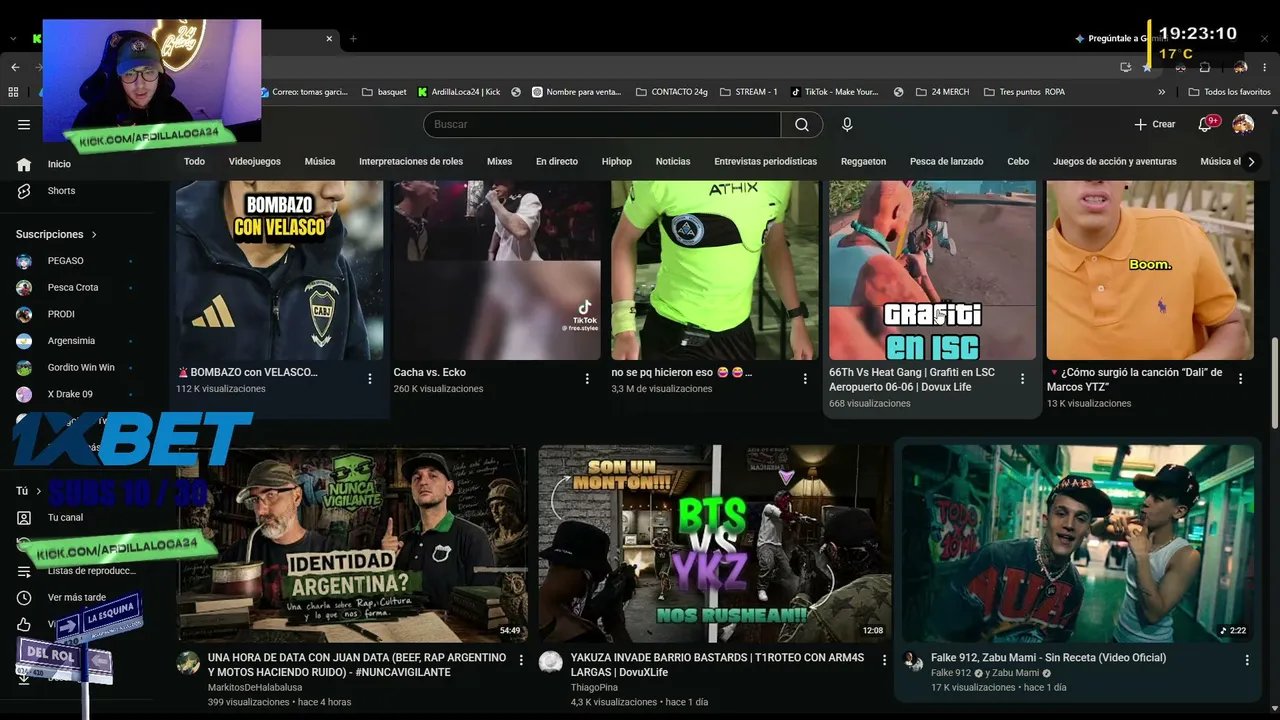
Task: Open options for Sin Receta video
Action: click(x=1247, y=660)
